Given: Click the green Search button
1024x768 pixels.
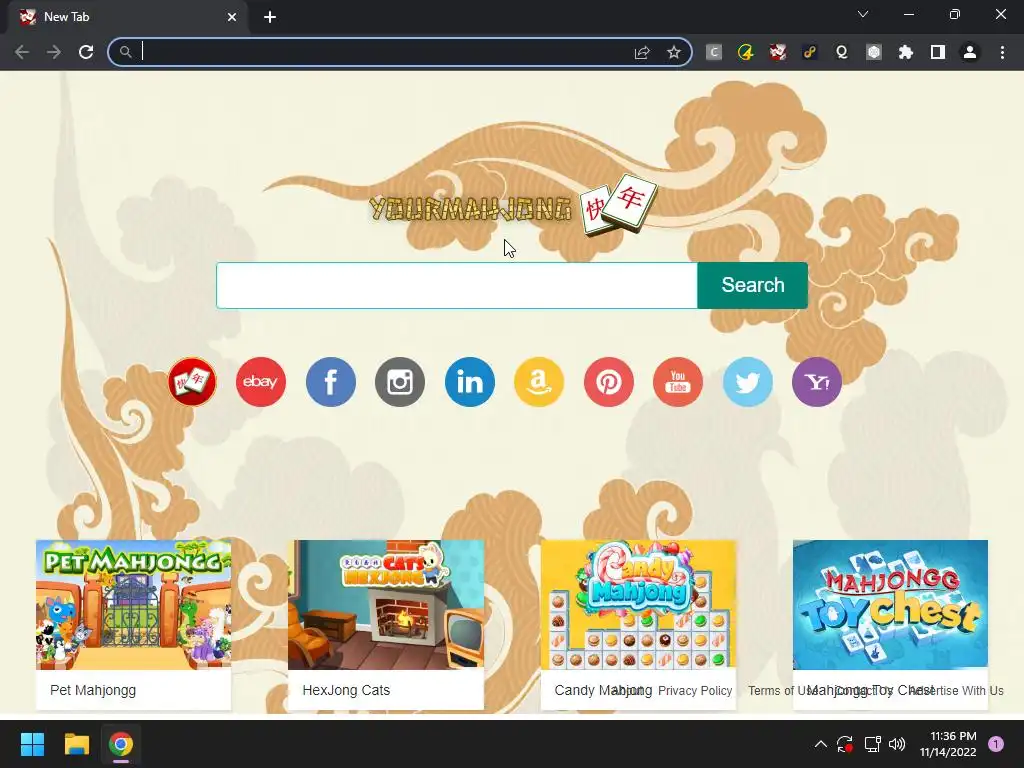Looking at the screenshot, I should point(752,285).
